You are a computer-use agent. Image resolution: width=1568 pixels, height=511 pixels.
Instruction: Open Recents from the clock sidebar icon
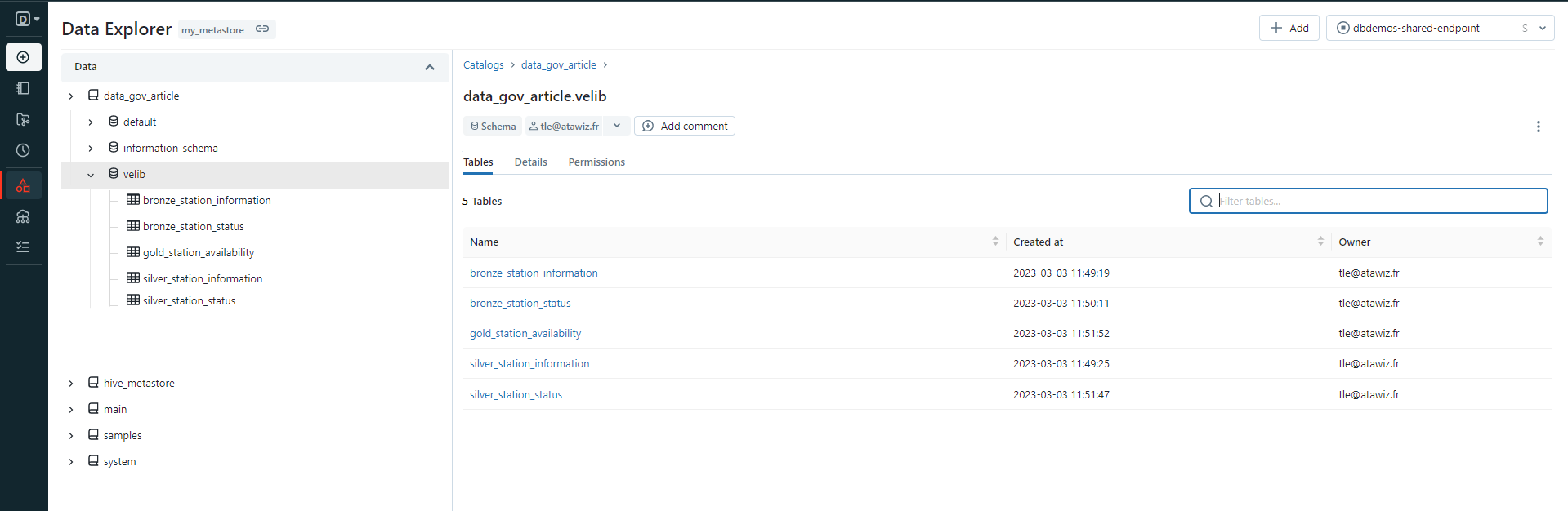(23, 150)
